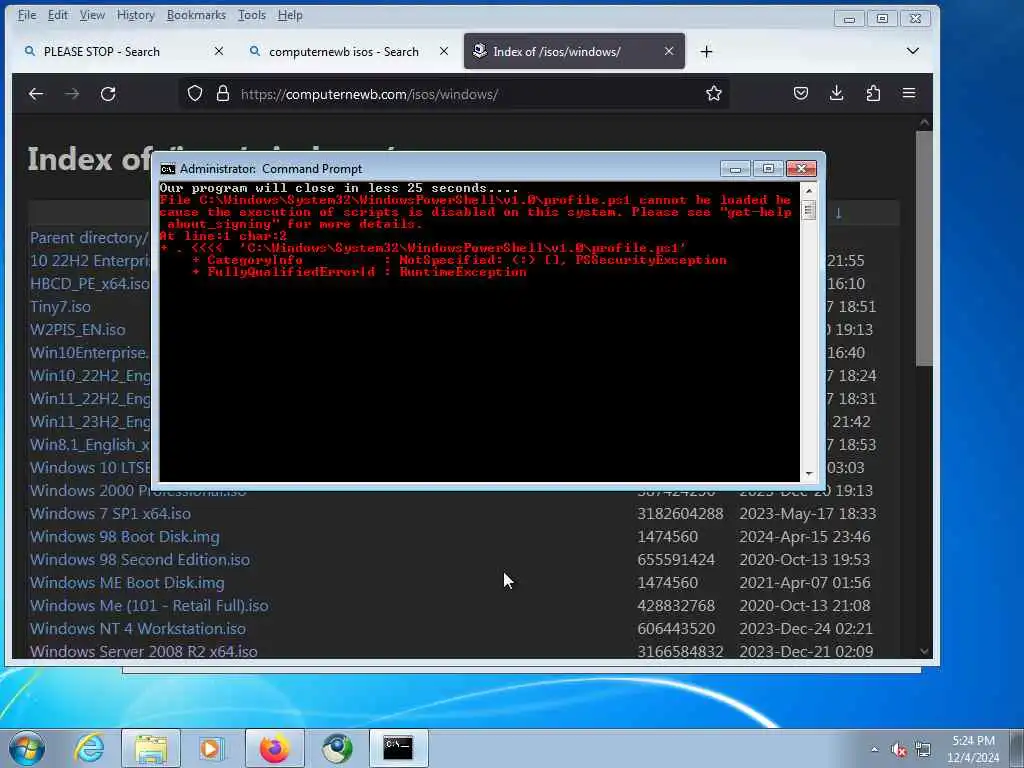Open the View menu
1024x768 pixels.
pyautogui.click(x=92, y=15)
